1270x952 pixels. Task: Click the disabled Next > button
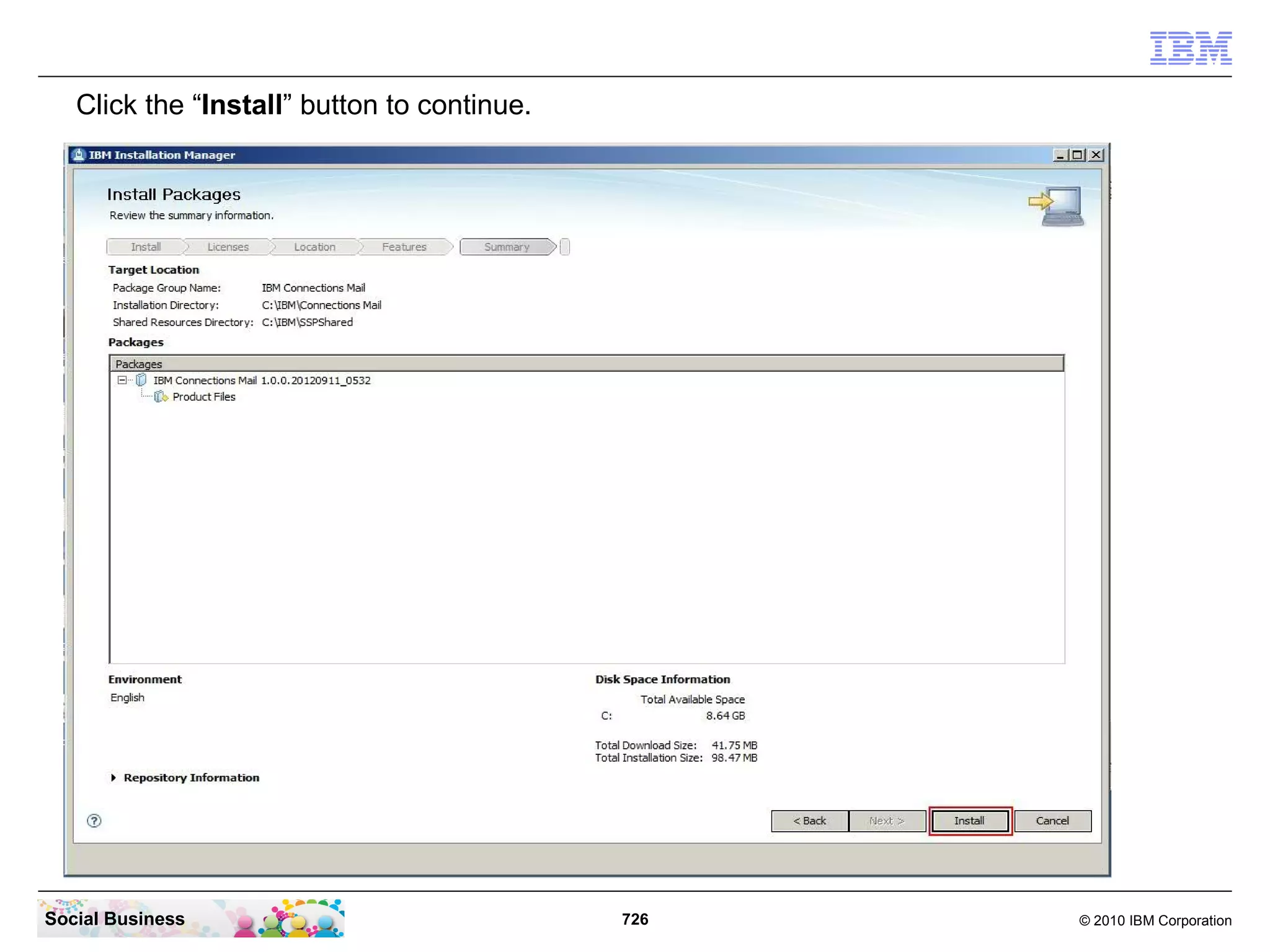pyautogui.click(x=887, y=821)
